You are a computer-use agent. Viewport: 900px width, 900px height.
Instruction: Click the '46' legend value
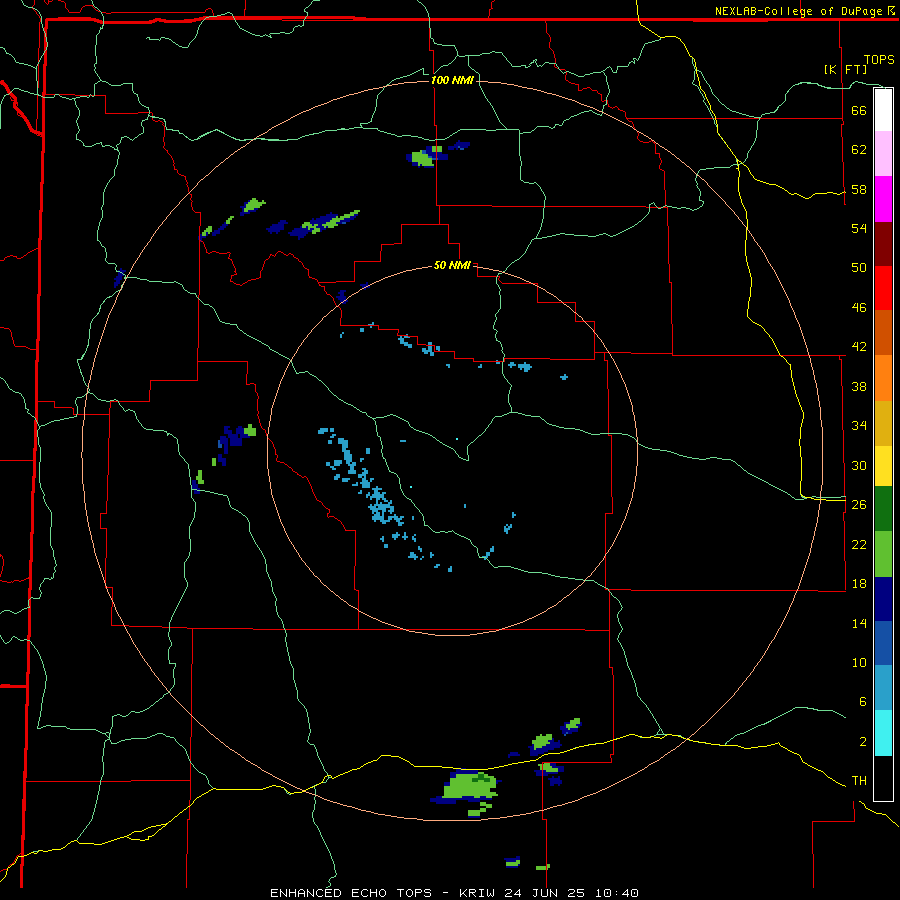click(x=859, y=308)
